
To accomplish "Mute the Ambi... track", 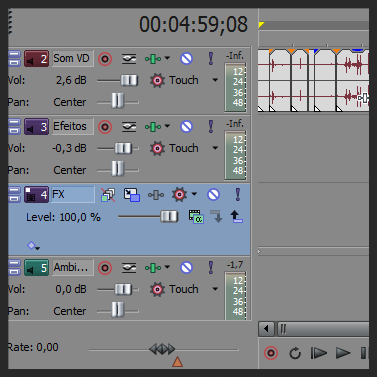I will point(187,268).
